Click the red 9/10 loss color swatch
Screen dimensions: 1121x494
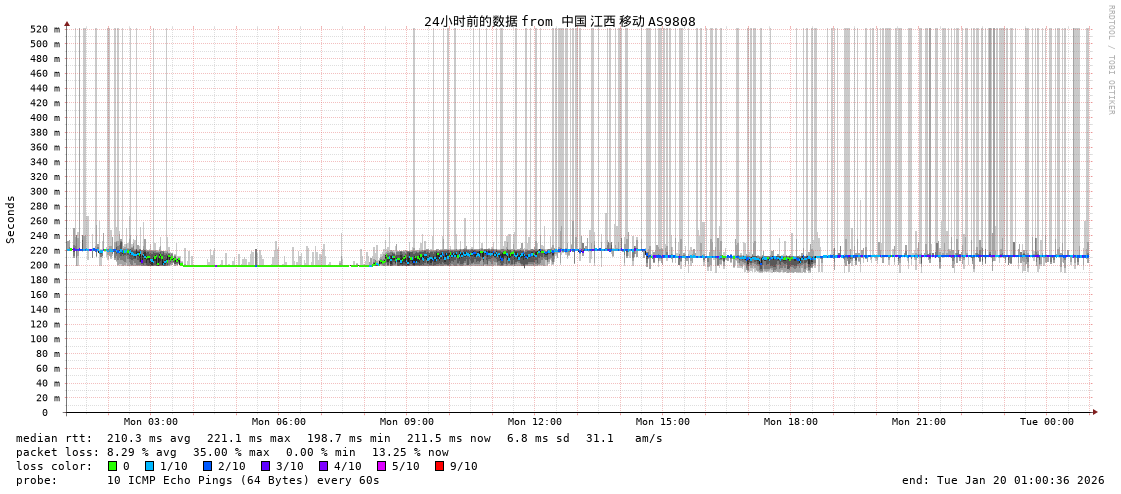click(439, 466)
